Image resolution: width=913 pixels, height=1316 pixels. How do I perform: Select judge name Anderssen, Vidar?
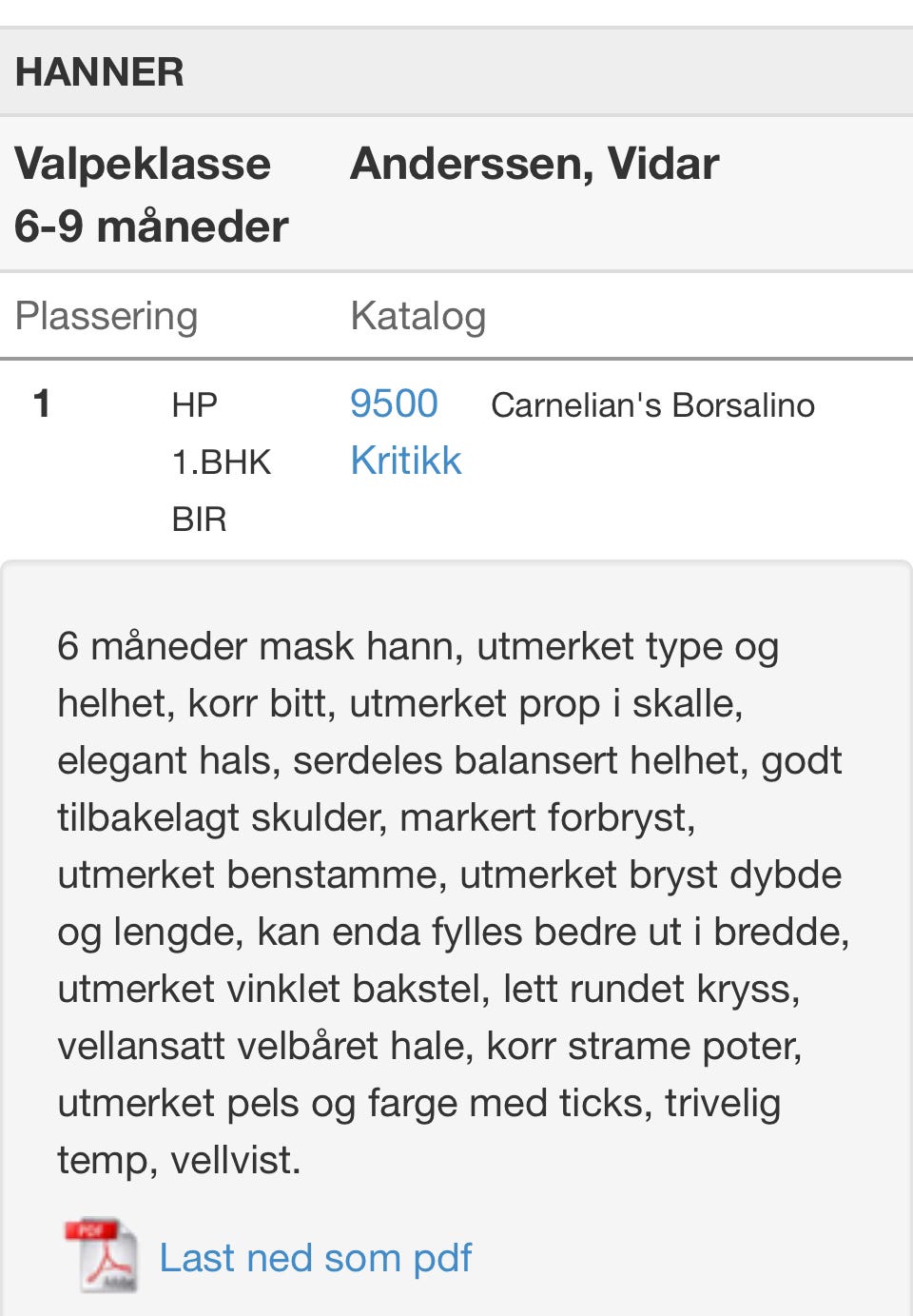coord(534,163)
